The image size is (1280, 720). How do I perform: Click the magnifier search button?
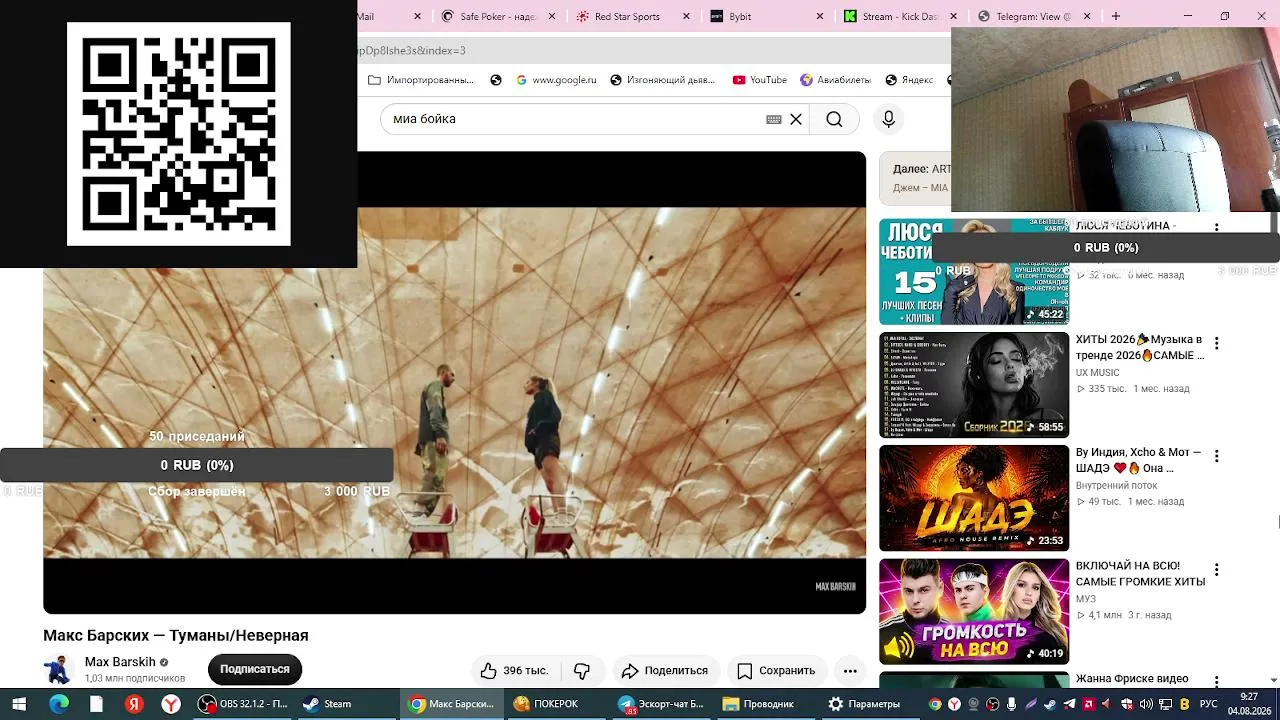pos(834,119)
